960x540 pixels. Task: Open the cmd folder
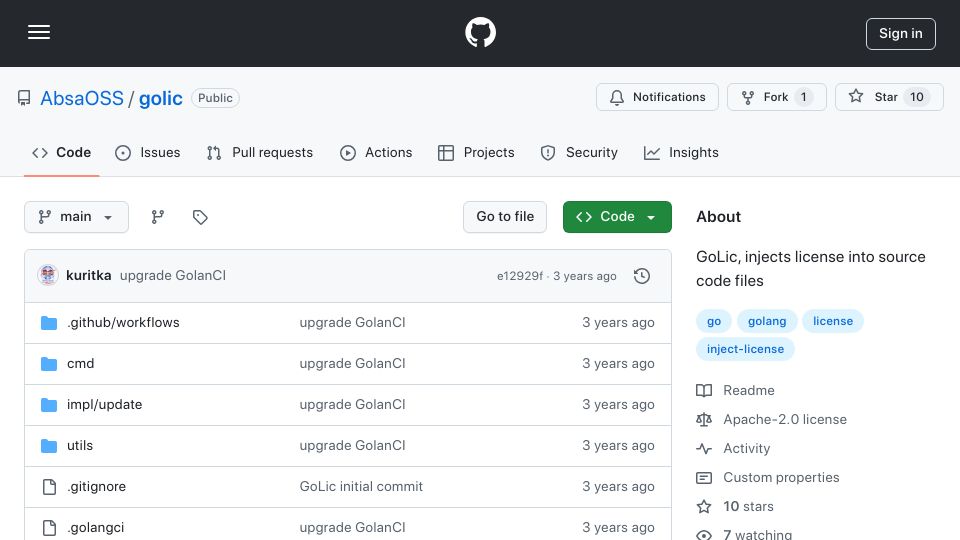coord(80,364)
